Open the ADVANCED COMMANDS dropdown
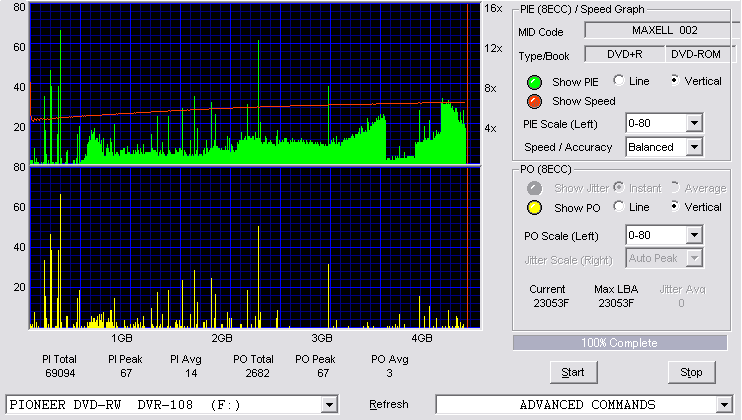 (724, 405)
